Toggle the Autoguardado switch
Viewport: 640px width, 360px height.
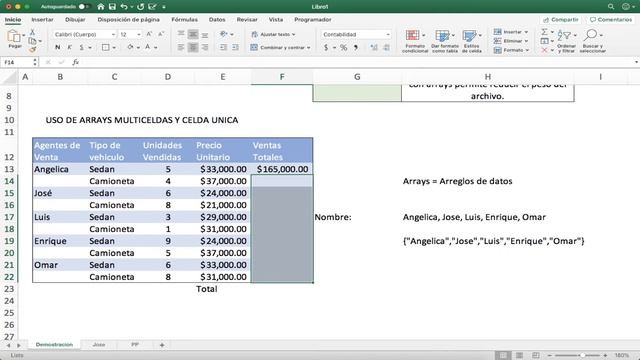84,7
